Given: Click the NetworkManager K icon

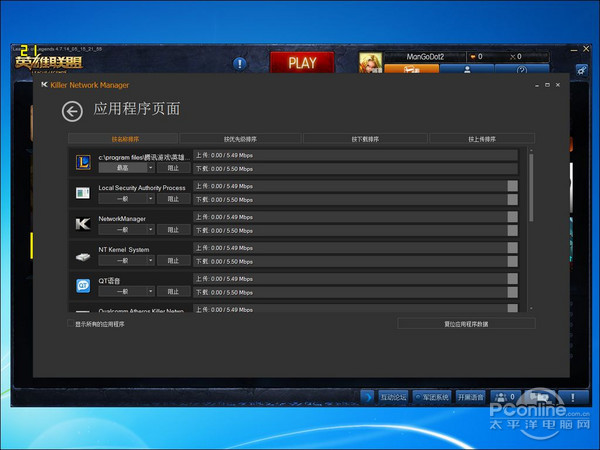Looking at the screenshot, I should [83, 224].
